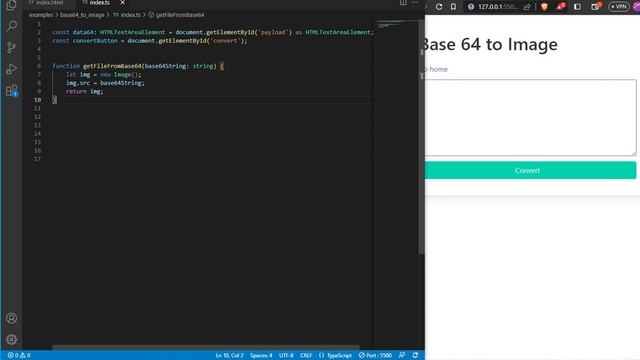
Task: Click inside the base64 payload textarea
Action: pos(530,118)
